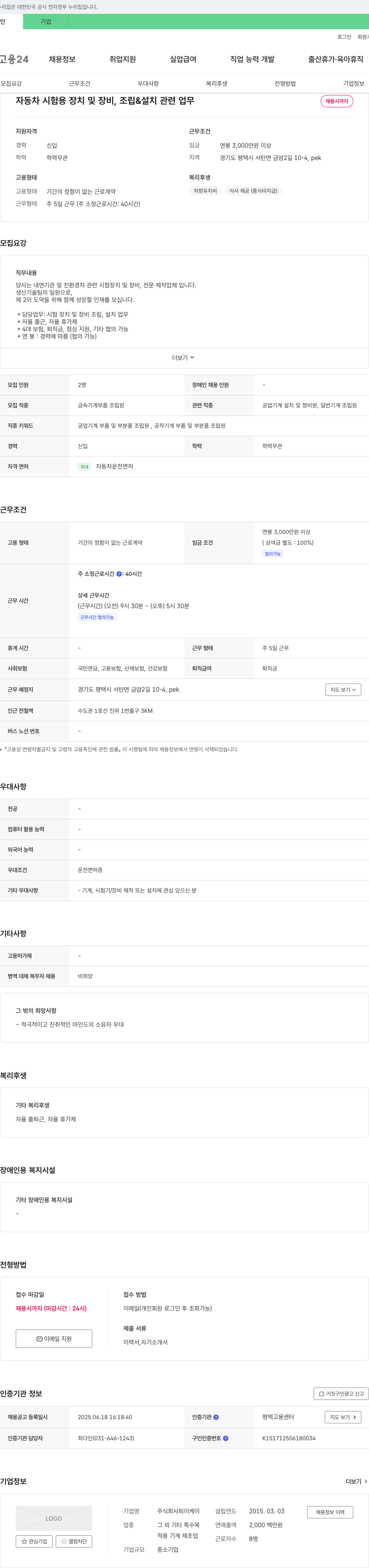This screenshot has height=1568, width=369.
Task: Click the 근무시간 협의가능 badge
Action: (x=97, y=617)
